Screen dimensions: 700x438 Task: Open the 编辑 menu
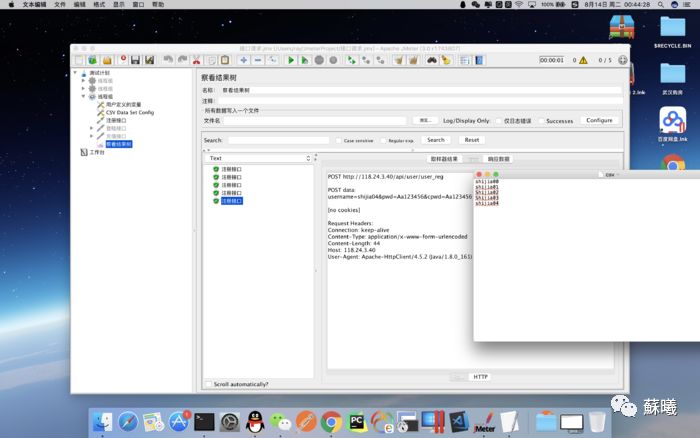click(79, 4)
